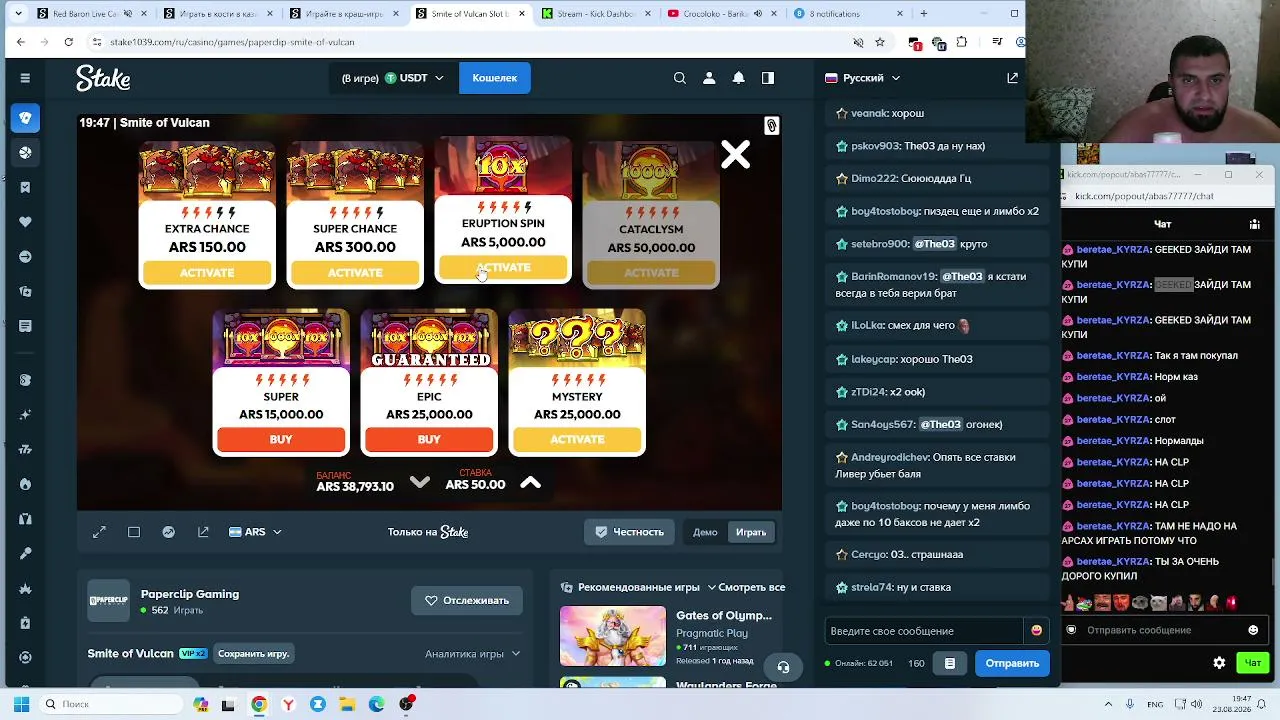The width and height of the screenshot is (1280, 720).
Task: Expand the ARS currency dropdown under game
Action: 255,532
